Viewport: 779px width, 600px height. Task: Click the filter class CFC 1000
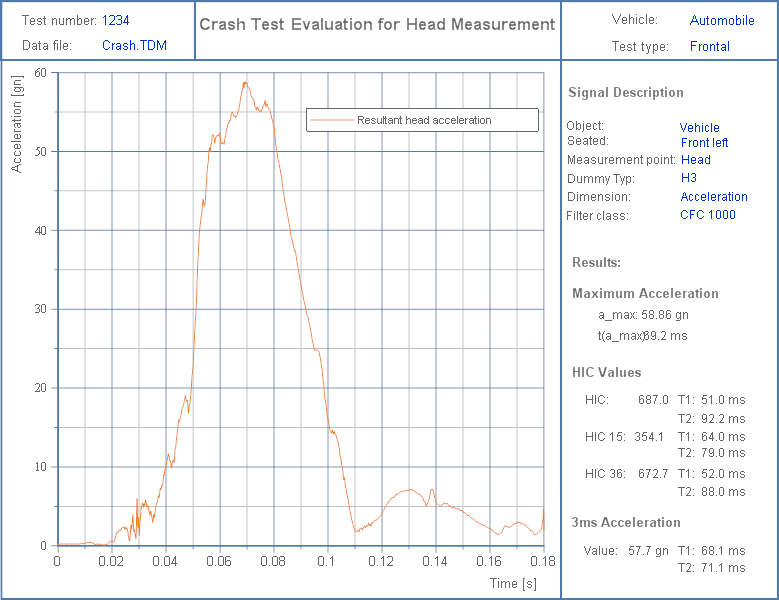coord(707,215)
